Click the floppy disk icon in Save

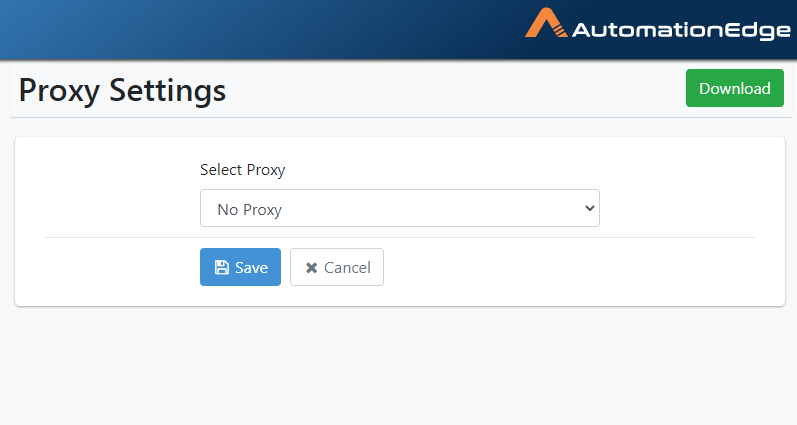[x=222, y=267]
